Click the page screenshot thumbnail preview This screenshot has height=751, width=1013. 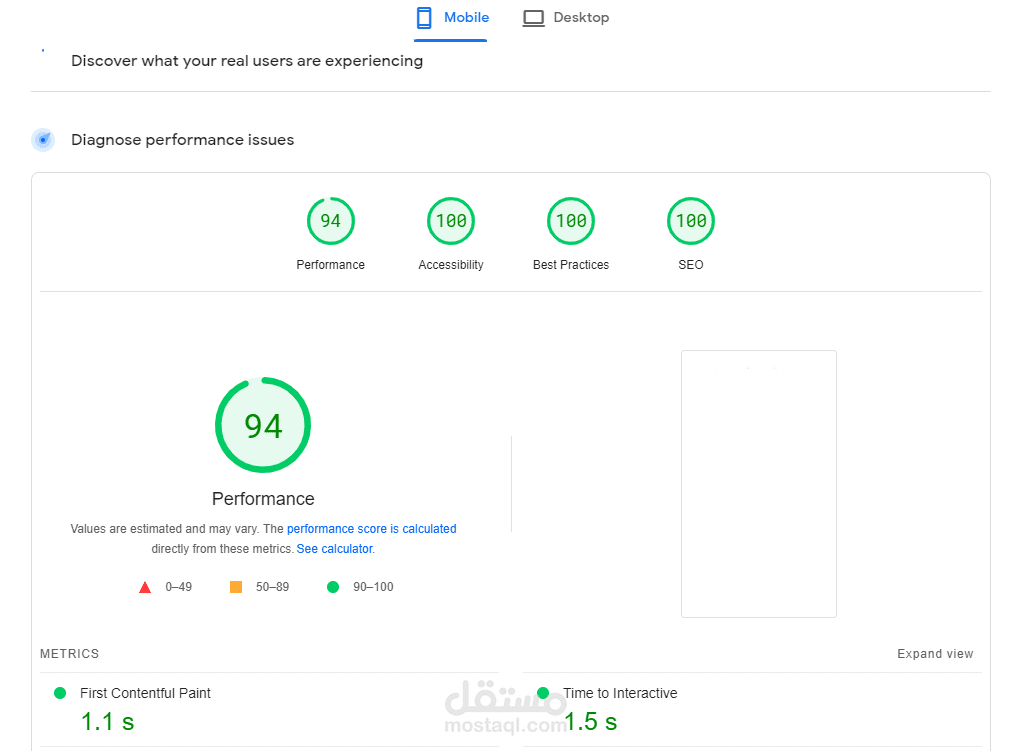coord(758,484)
